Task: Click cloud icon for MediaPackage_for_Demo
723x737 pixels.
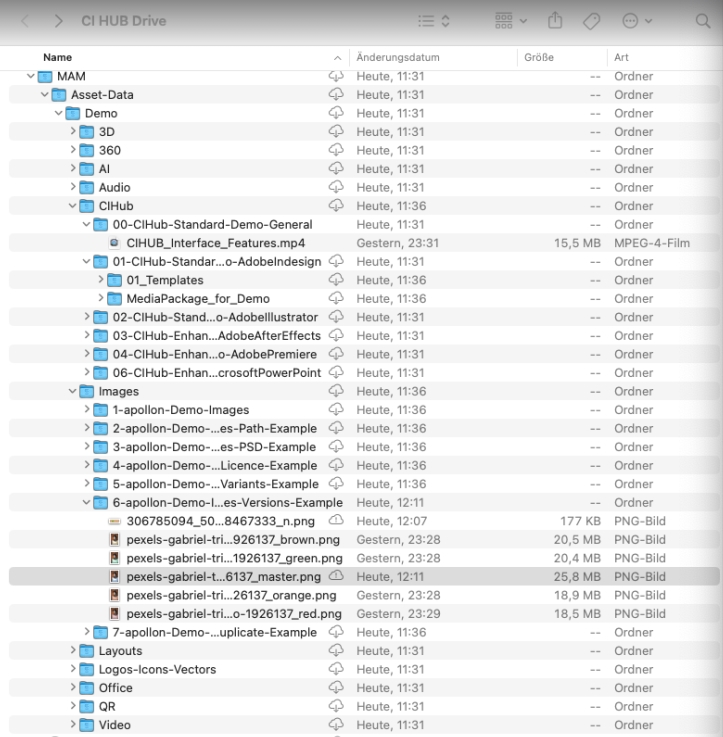Action: coord(336,298)
